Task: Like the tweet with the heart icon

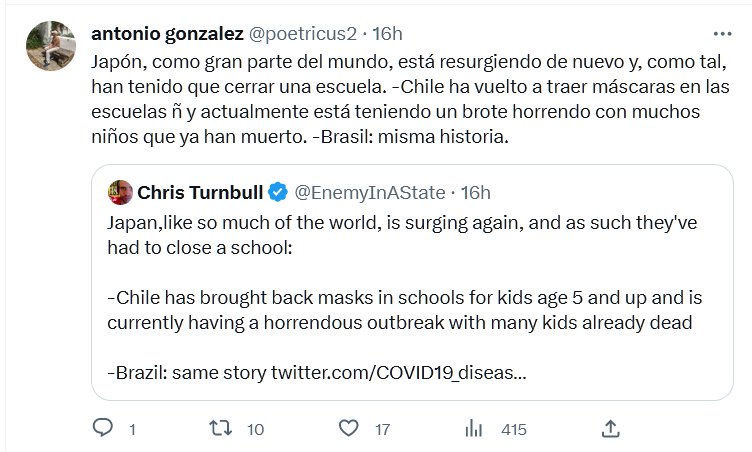Action: coord(349,429)
